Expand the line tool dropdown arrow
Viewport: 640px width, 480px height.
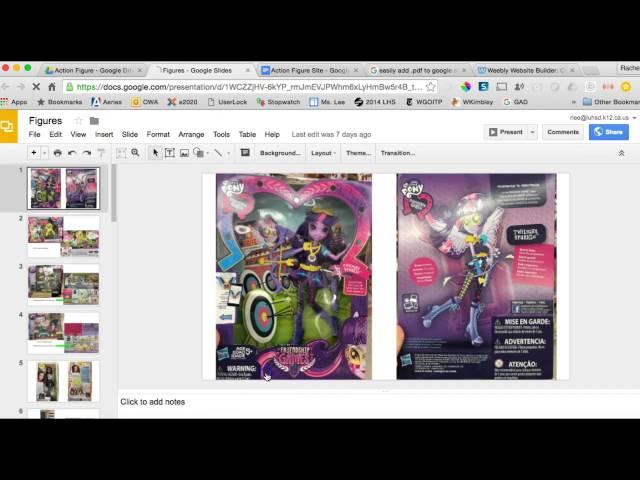click(229, 153)
